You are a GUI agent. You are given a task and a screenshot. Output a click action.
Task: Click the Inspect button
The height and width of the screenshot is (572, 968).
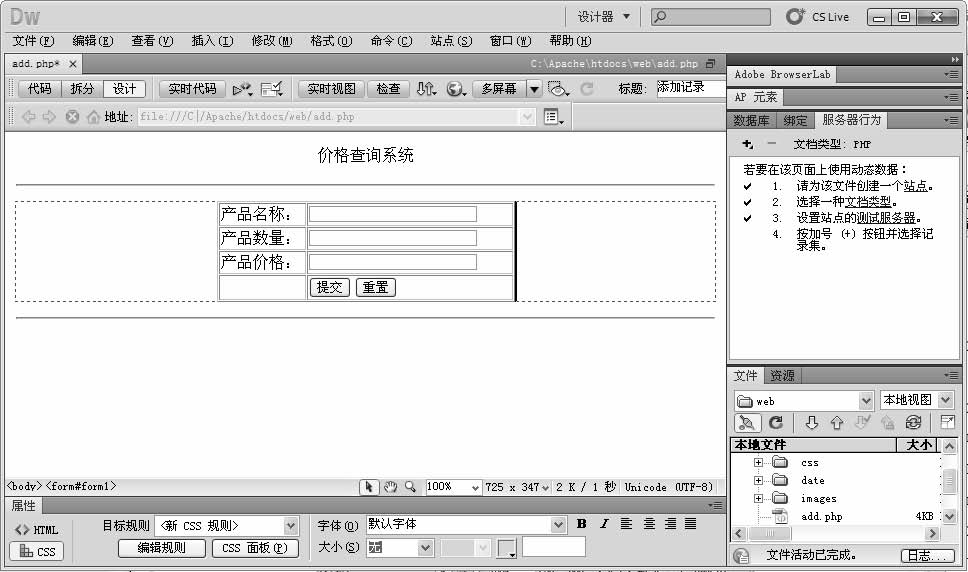(x=388, y=89)
